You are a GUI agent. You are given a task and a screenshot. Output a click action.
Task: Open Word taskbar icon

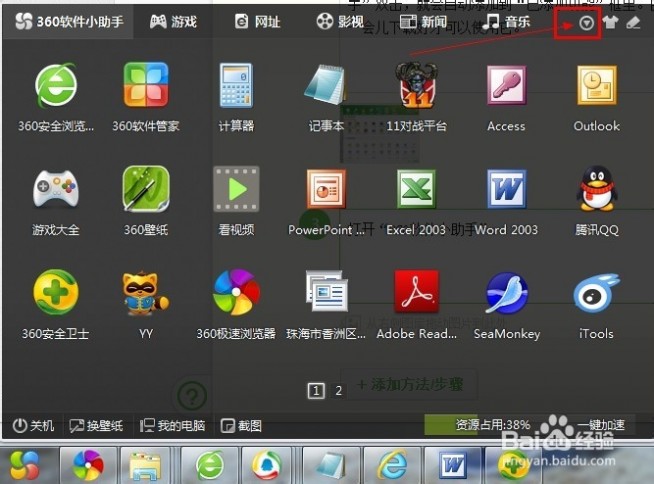(453, 465)
